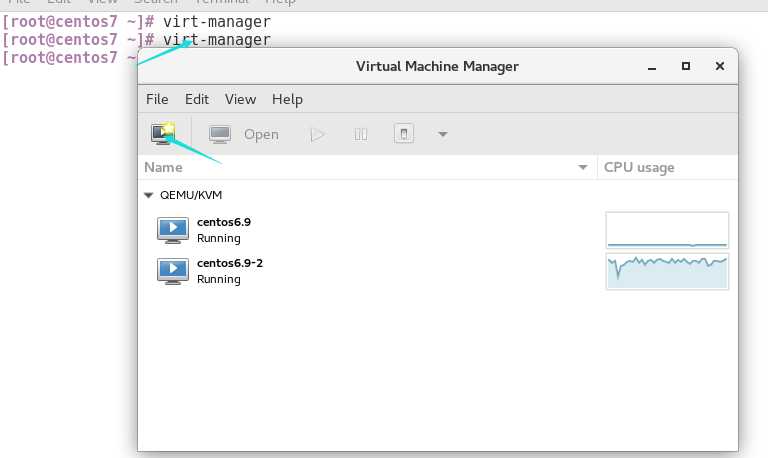Click Running status under centos6.9-2
The image size is (768, 458).
[218, 279]
